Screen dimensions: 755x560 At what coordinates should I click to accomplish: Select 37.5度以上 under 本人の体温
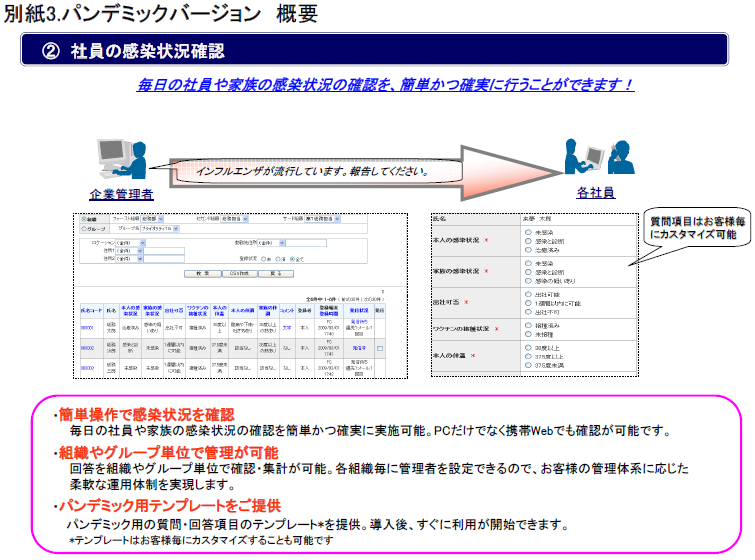[528, 356]
